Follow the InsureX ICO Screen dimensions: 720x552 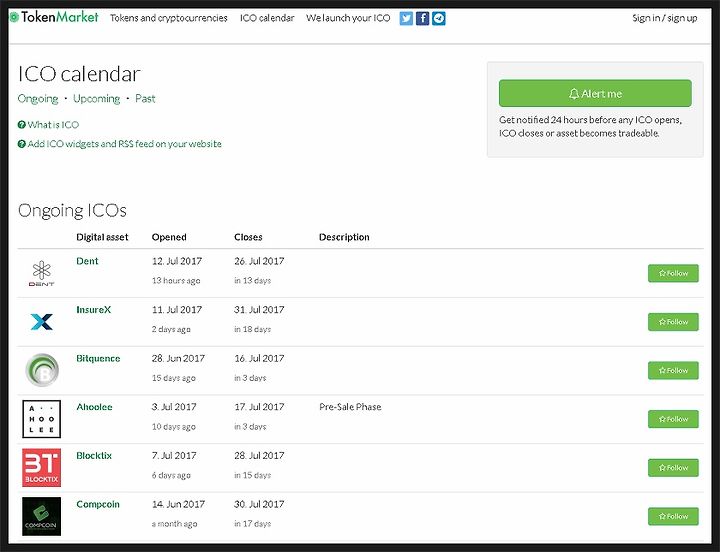tap(673, 322)
